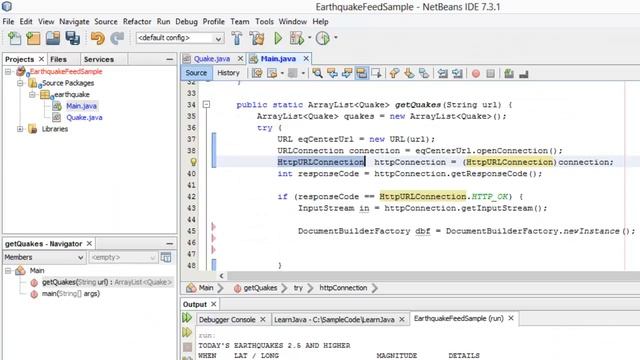This screenshot has width=640, height=360.
Task: Select the Source view button
Action: click(x=196, y=73)
